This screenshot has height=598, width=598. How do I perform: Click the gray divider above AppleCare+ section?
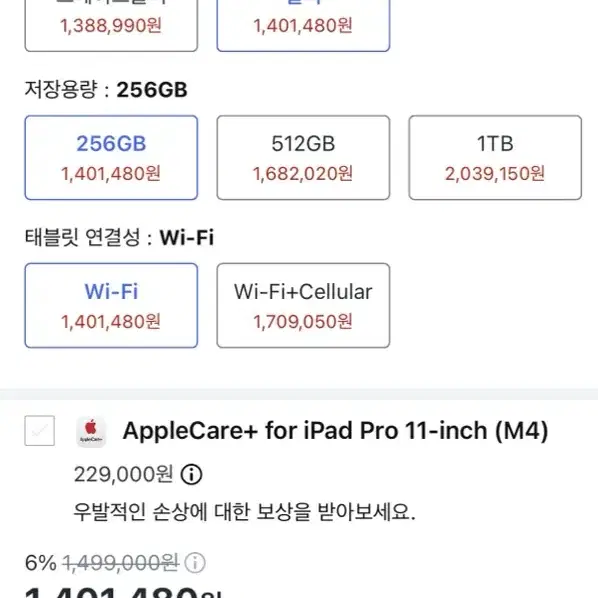[299, 394]
